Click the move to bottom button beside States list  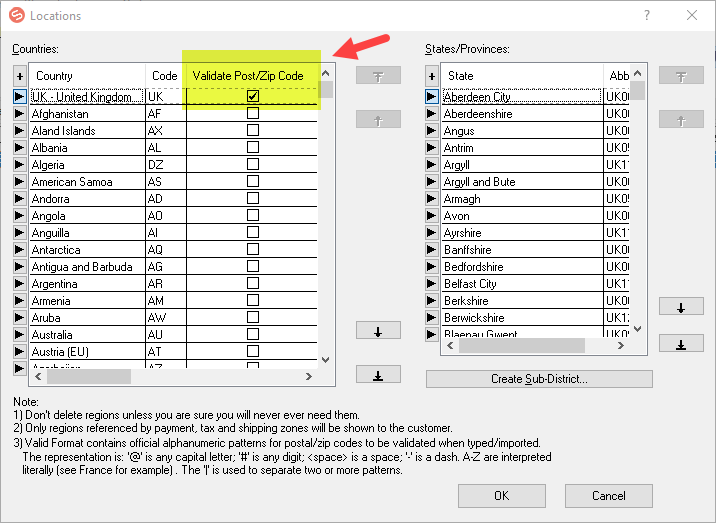(681, 344)
